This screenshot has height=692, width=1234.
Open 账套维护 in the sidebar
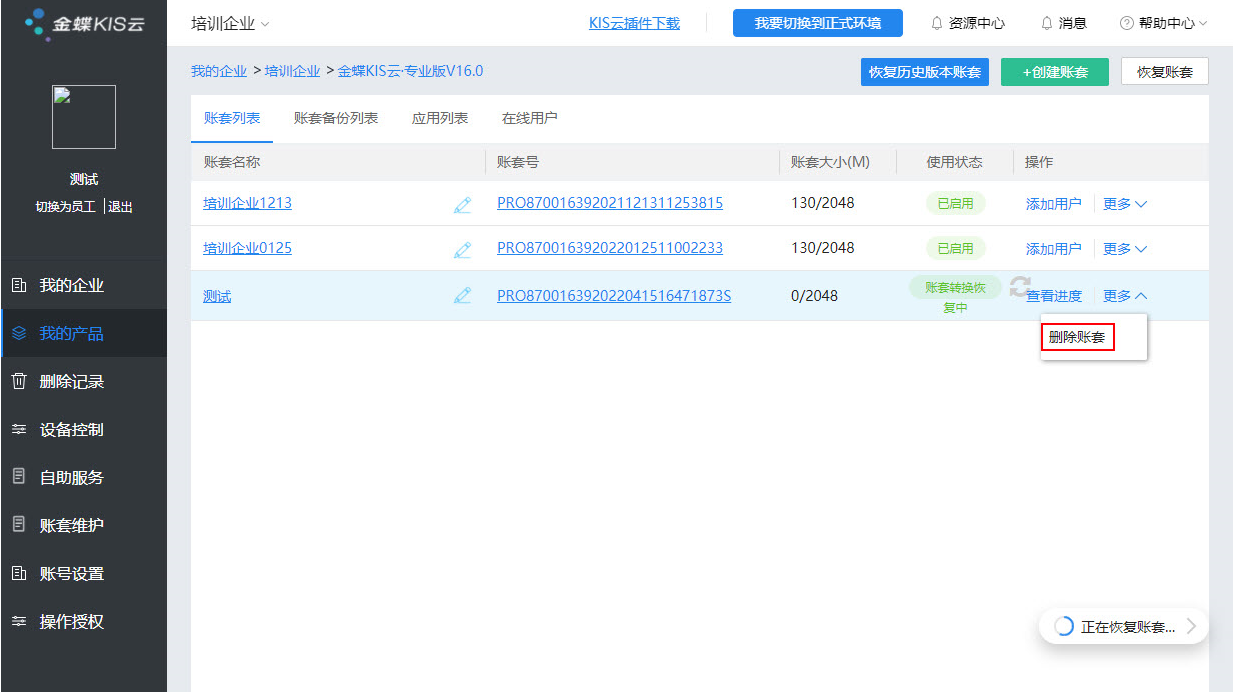coord(84,526)
